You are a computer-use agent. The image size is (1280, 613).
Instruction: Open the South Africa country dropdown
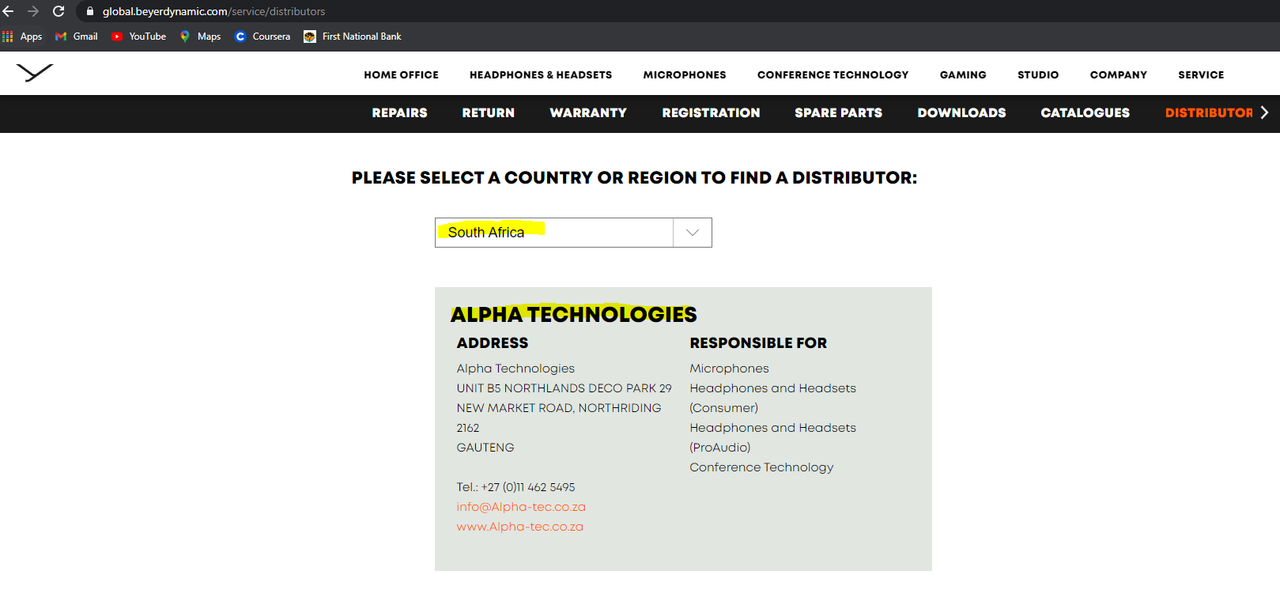tap(573, 232)
